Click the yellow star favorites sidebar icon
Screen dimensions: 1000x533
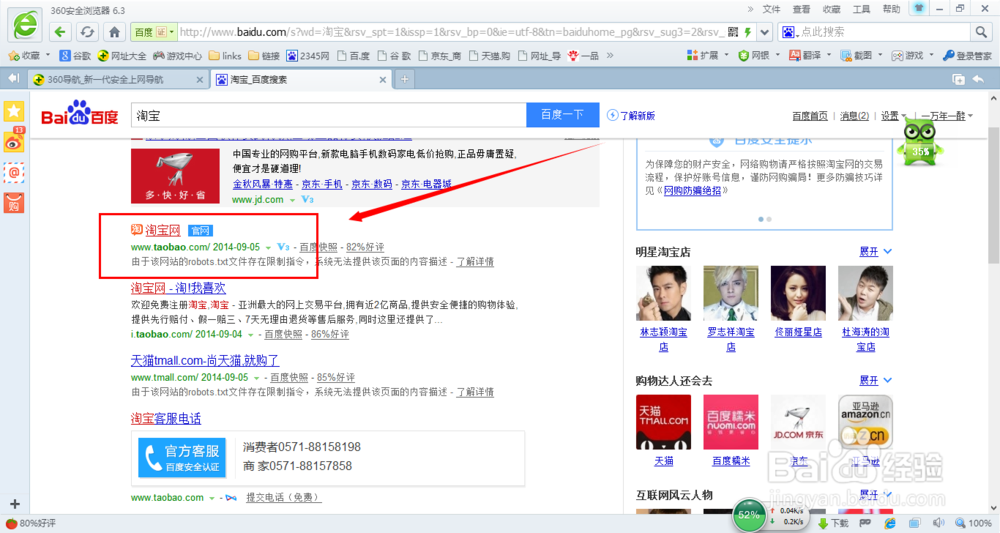point(14,111)
